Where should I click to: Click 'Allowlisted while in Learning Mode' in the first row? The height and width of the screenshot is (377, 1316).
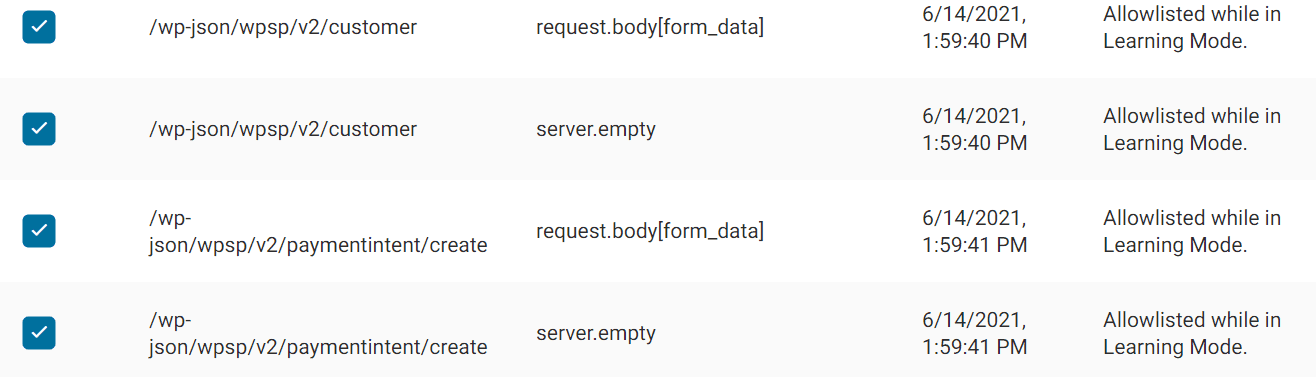click(x=1192, y=27)
